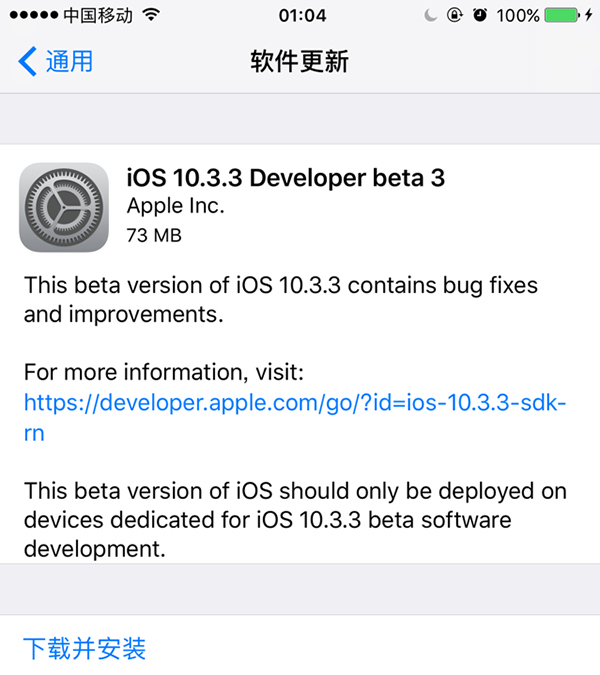The image size is (600, 675).
Task: Tap the gear icon of the iOS update
Action: pyautogui.click(x=65, y=208)
